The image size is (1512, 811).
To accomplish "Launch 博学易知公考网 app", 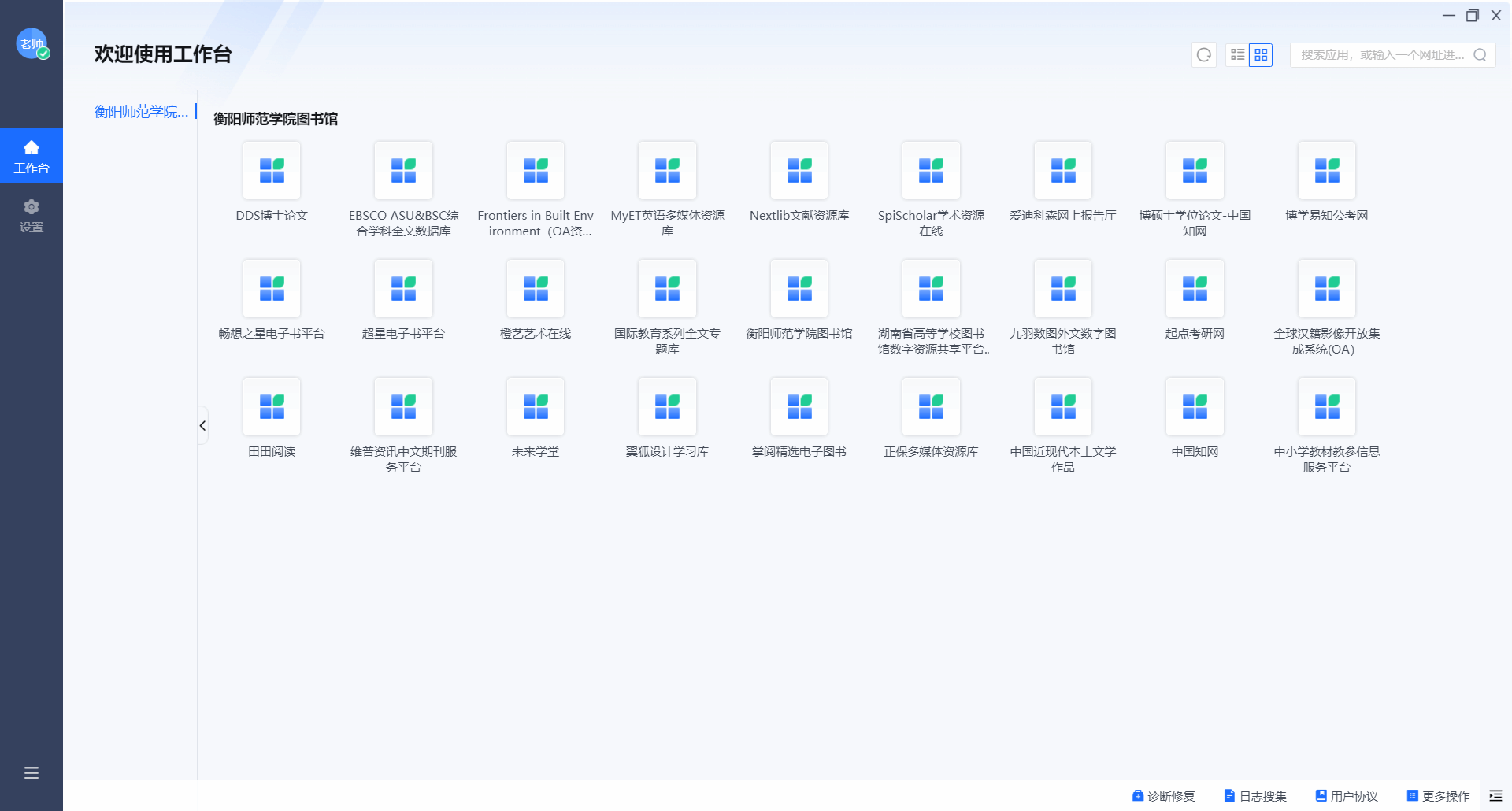I will coord(1327,170).
